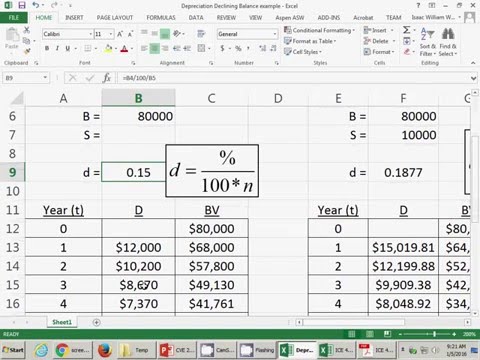The image size is (480, 360).
Task: Click the Undo arrow icon
Action: pos(35,5)
